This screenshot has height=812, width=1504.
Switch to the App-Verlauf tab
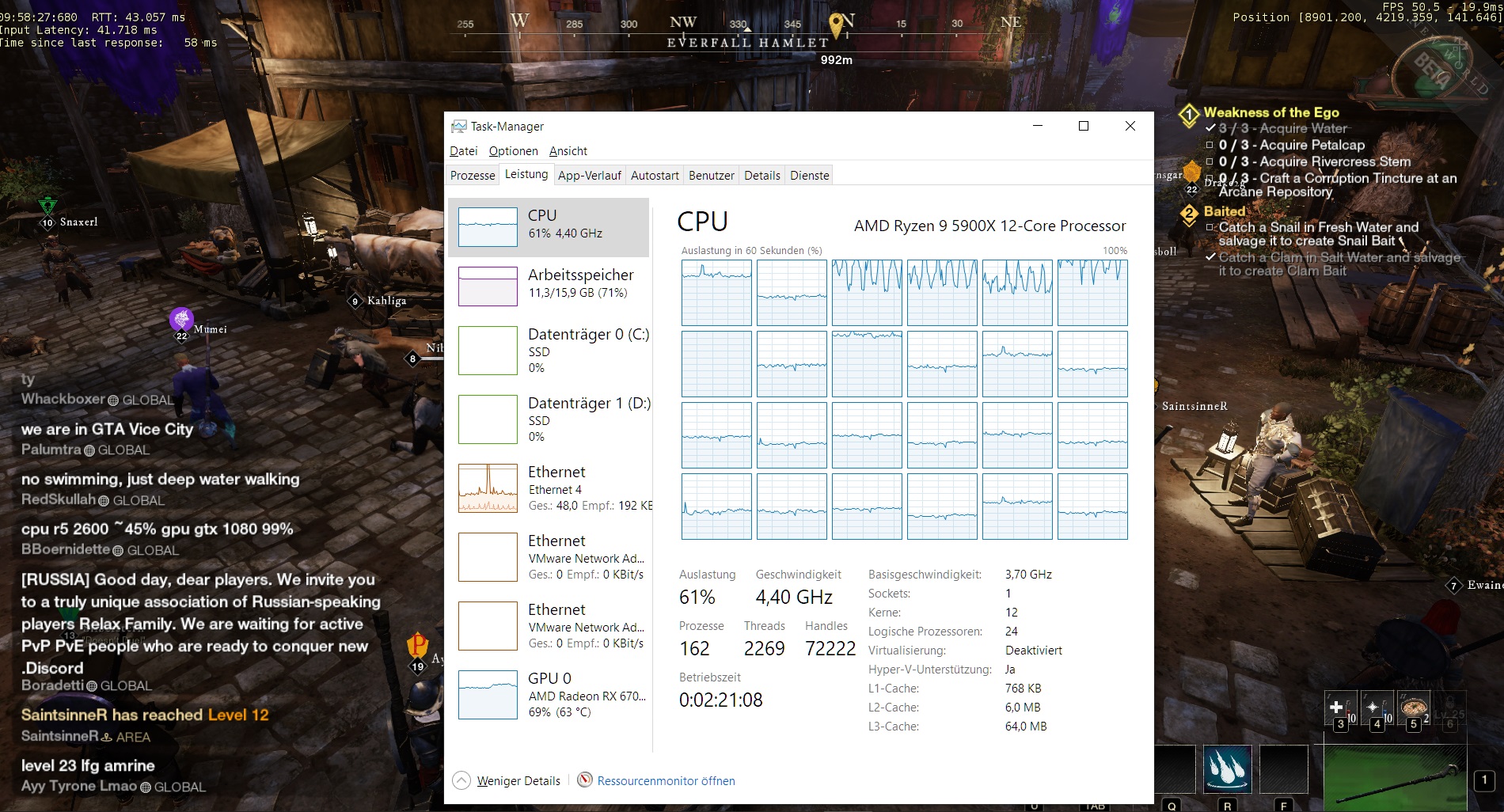coord(590,176)
